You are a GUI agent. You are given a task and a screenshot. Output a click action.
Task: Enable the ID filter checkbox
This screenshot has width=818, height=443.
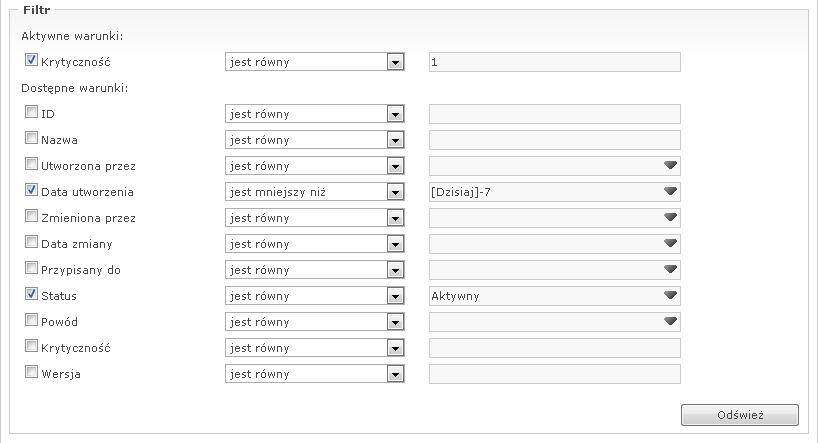tap(31, 113)
